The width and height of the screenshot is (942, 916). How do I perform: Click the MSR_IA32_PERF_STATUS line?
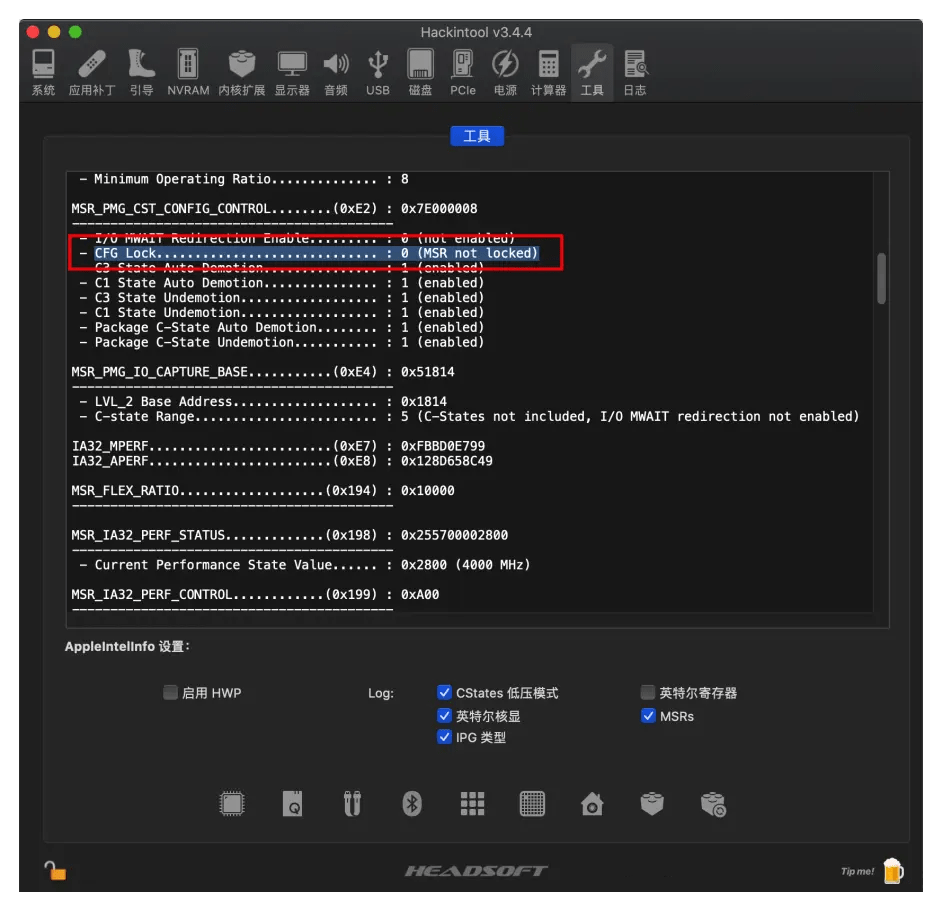pos(290,535)
